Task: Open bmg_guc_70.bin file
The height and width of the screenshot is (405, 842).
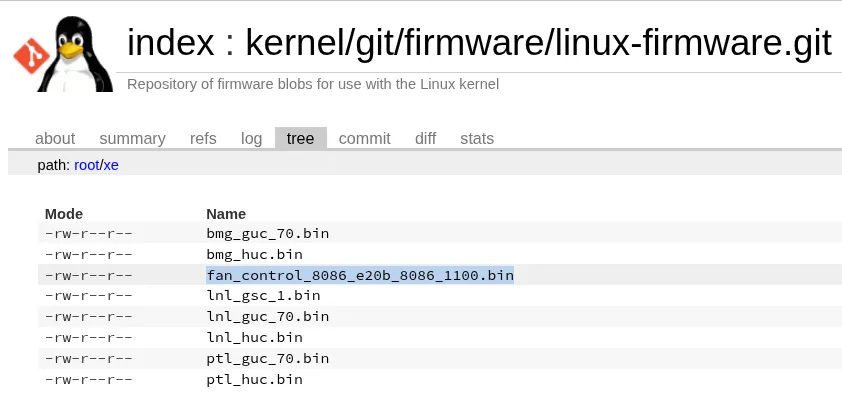Action: point(267,234)
